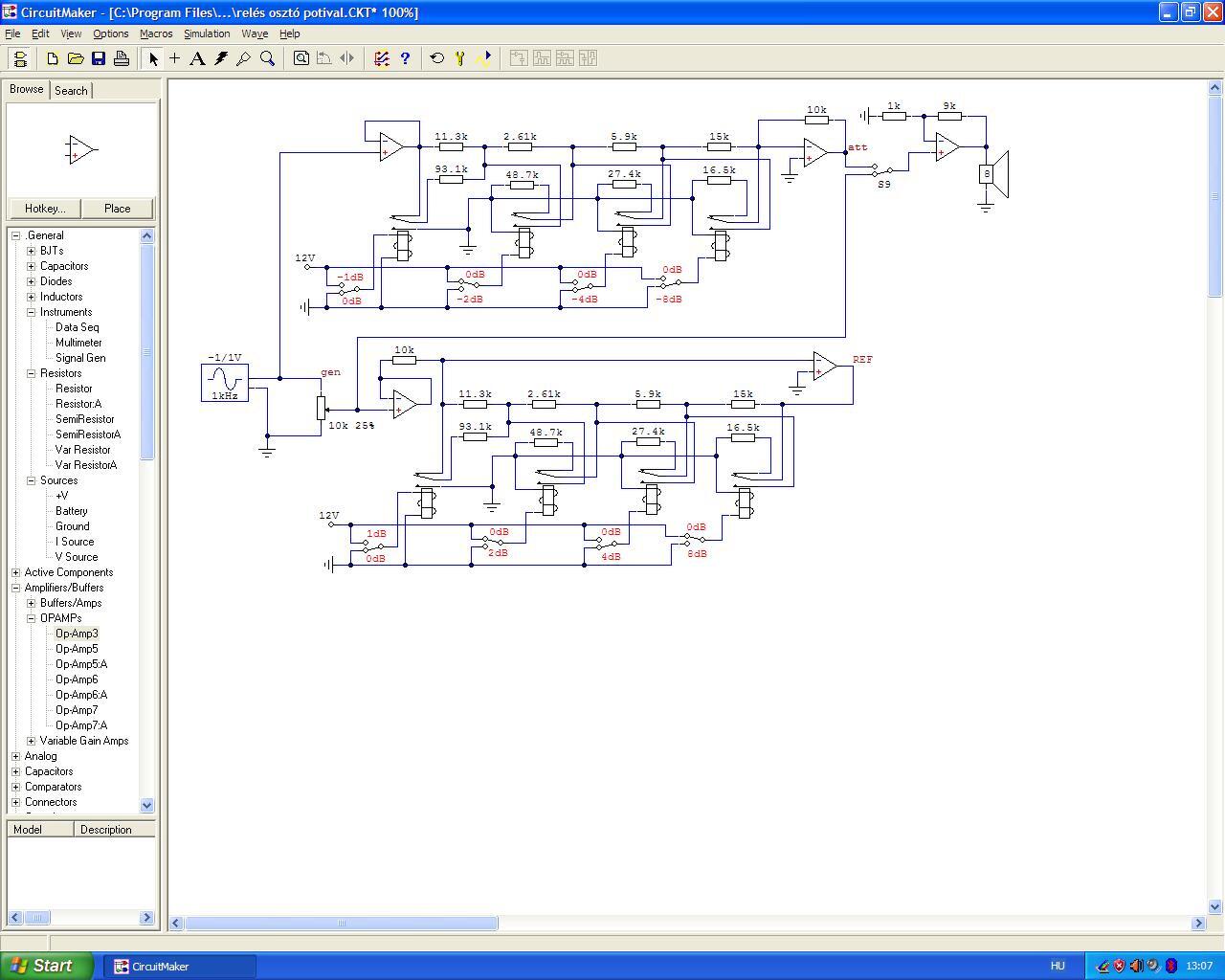Click the Reset simulation icon
This screenshot has height=980, width=1225.
click(x=437, y=58)
